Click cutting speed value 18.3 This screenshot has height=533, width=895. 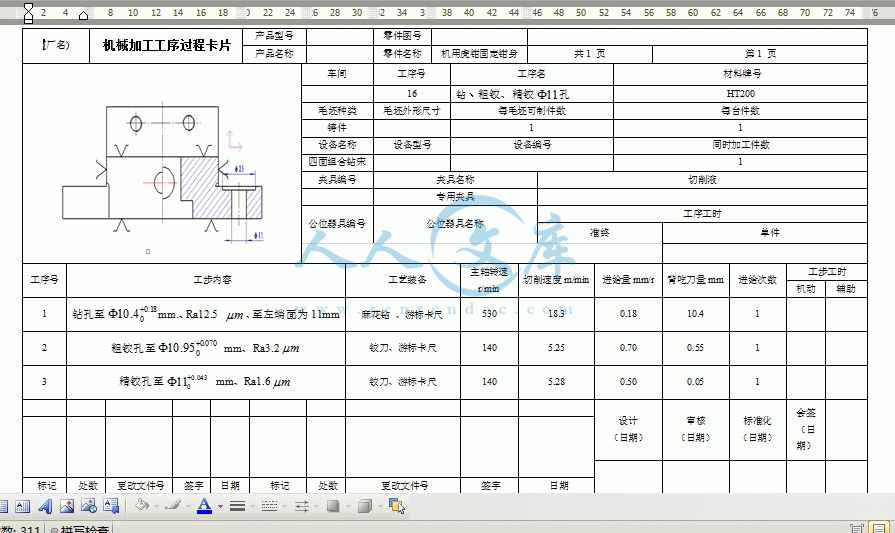556,314
